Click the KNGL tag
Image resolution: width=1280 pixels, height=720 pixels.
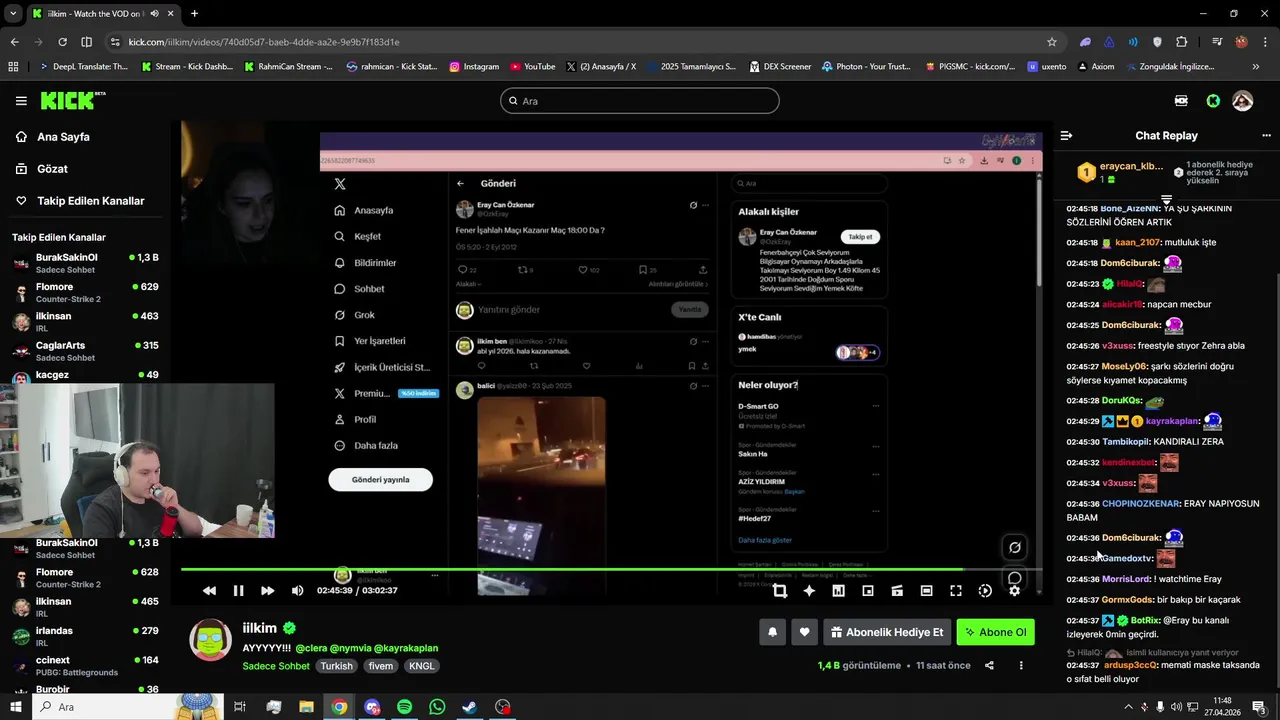click(422, 666)
